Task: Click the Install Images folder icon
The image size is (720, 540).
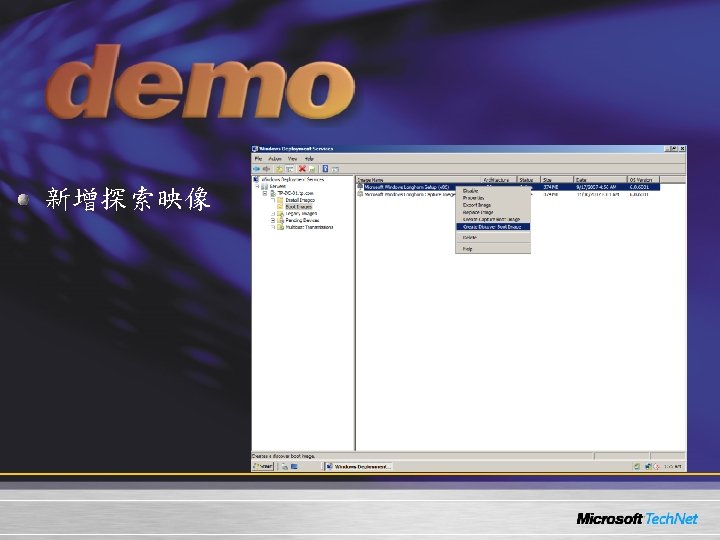Action: click(x=280, y=200)
